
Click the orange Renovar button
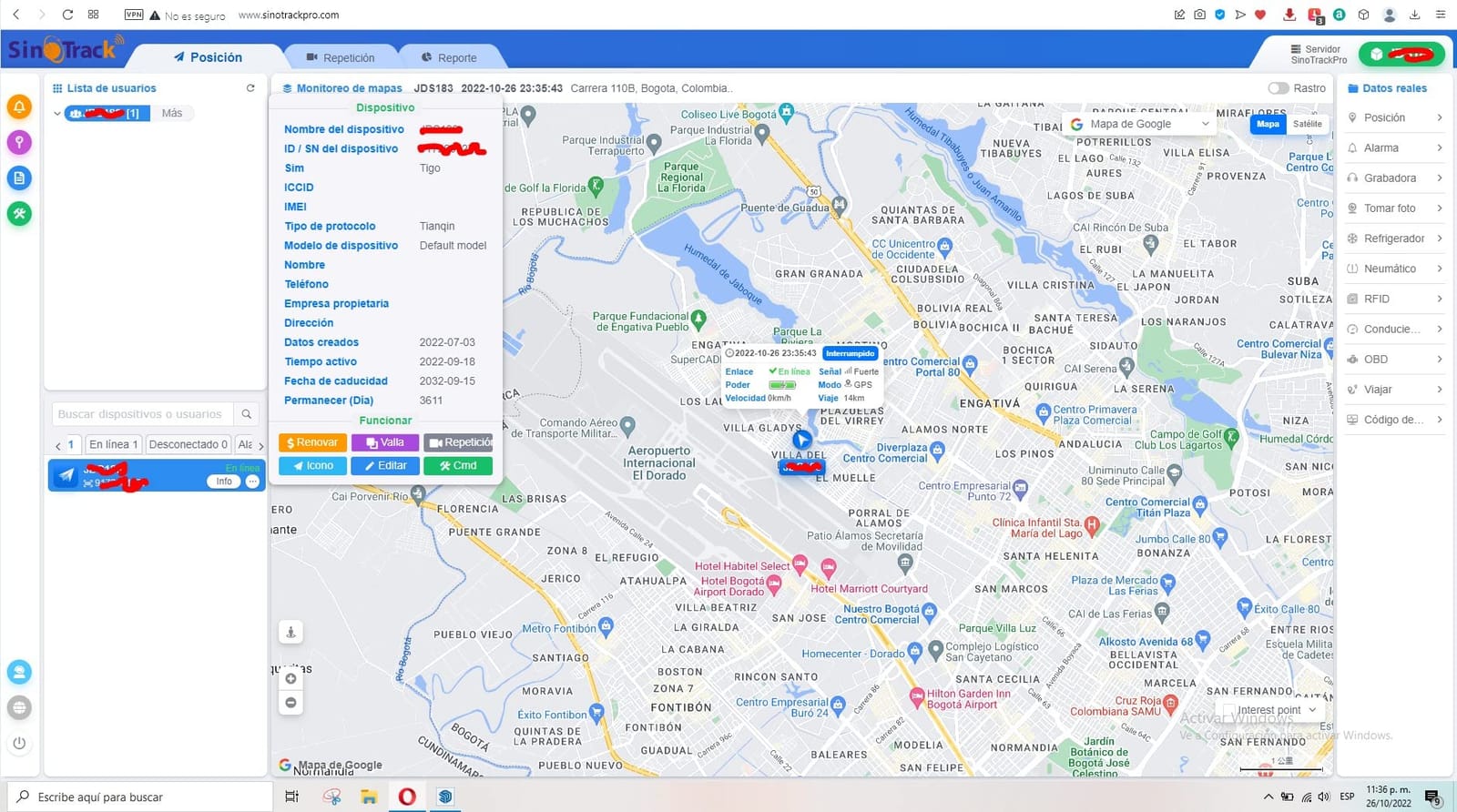click(x=312, y=442)
